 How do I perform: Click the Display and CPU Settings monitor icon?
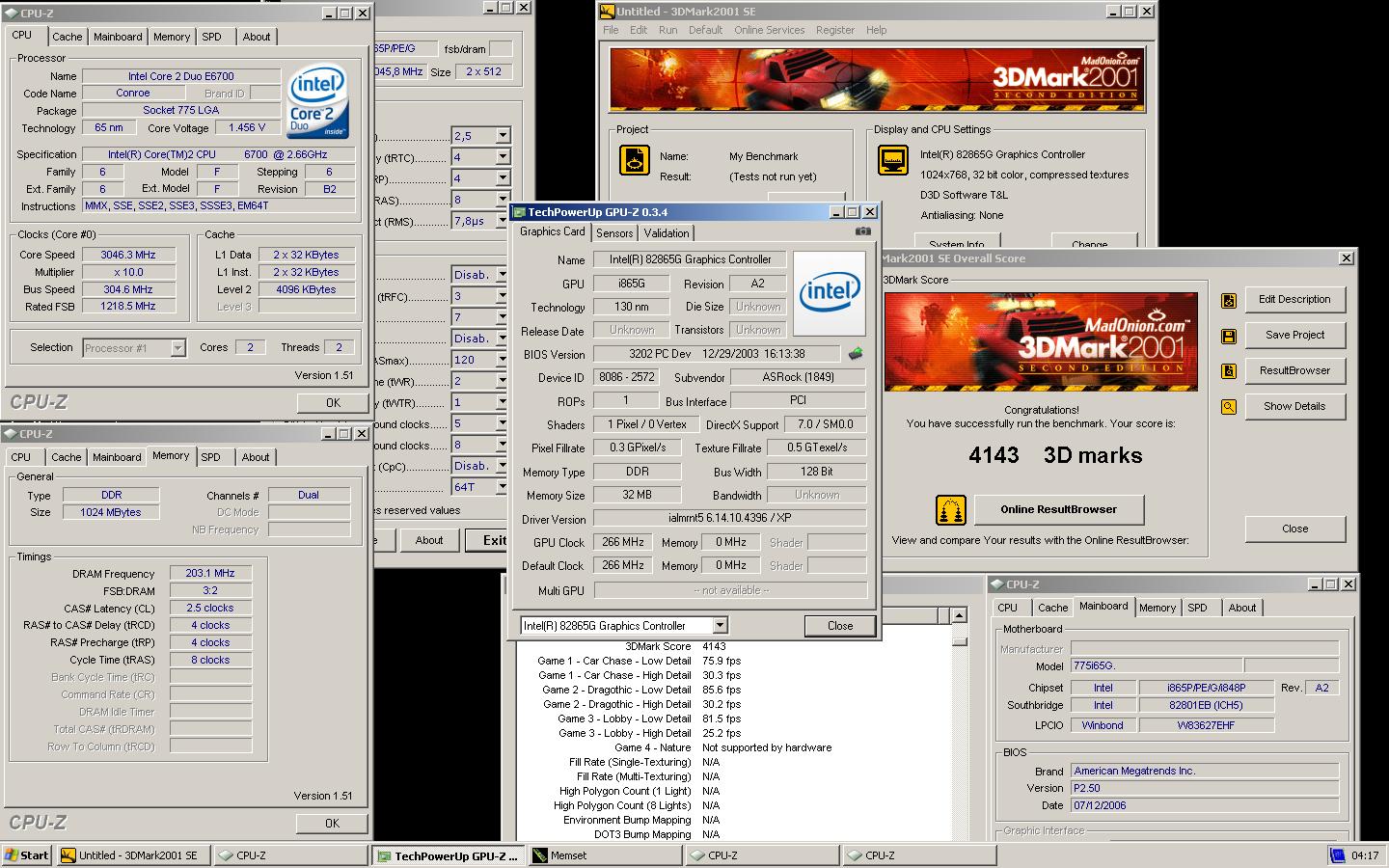click(x=893, y=160)
